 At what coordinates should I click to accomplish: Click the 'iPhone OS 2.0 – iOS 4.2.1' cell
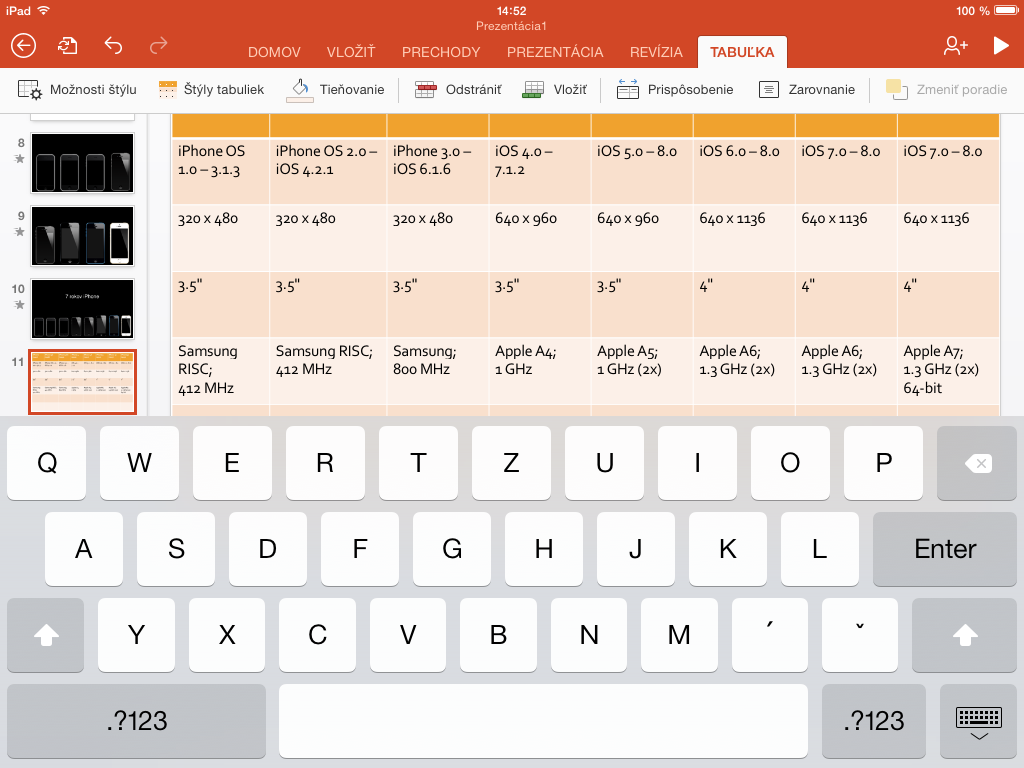coord(328,170)
